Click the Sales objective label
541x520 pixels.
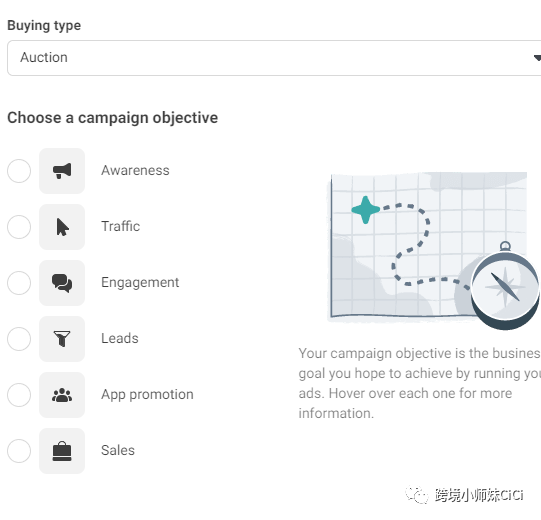pos(118,450)
